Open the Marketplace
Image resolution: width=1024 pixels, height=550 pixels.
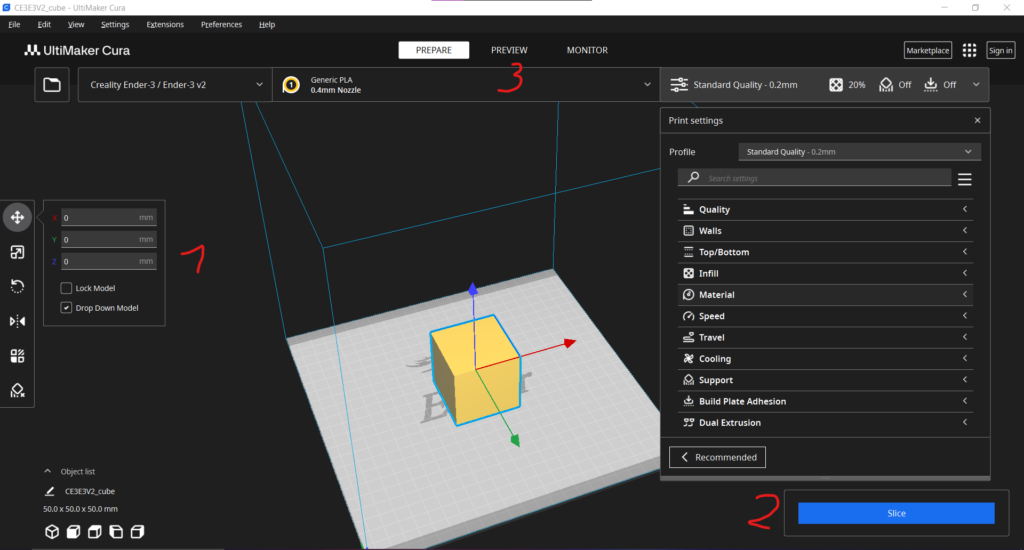pos(928,50)
